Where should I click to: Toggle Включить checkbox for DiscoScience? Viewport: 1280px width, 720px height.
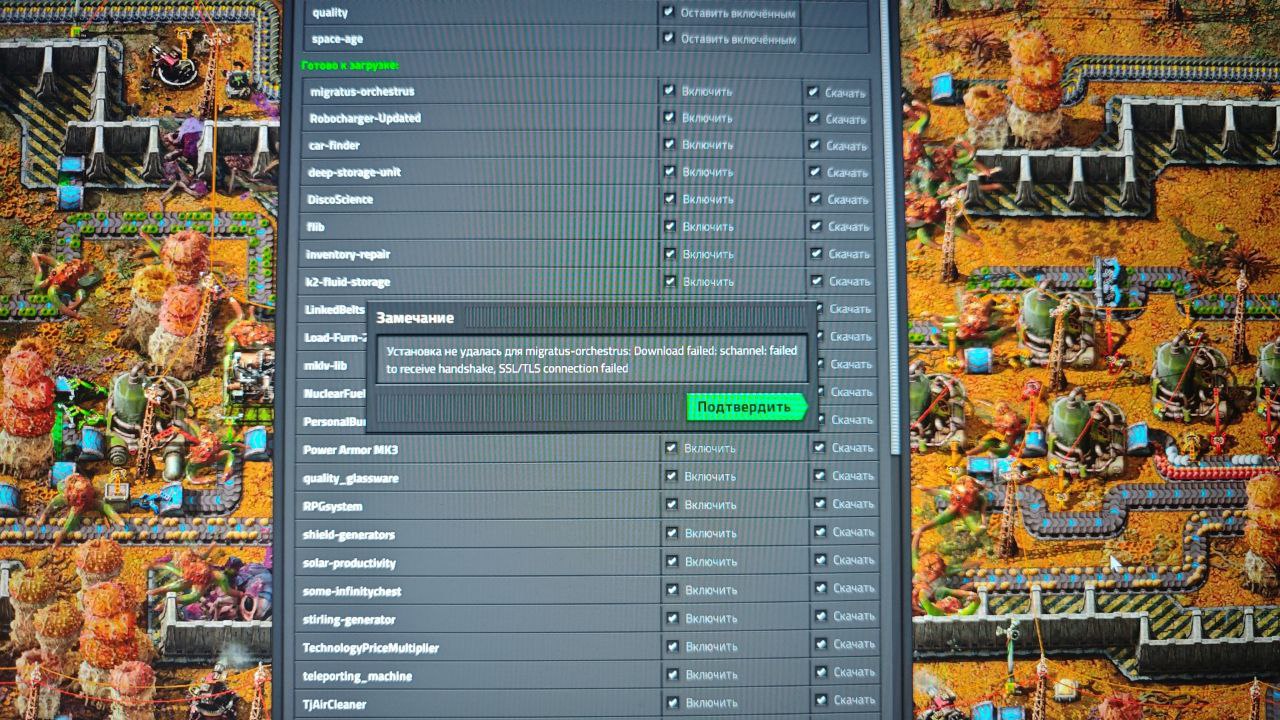click(x=669, y=199)
